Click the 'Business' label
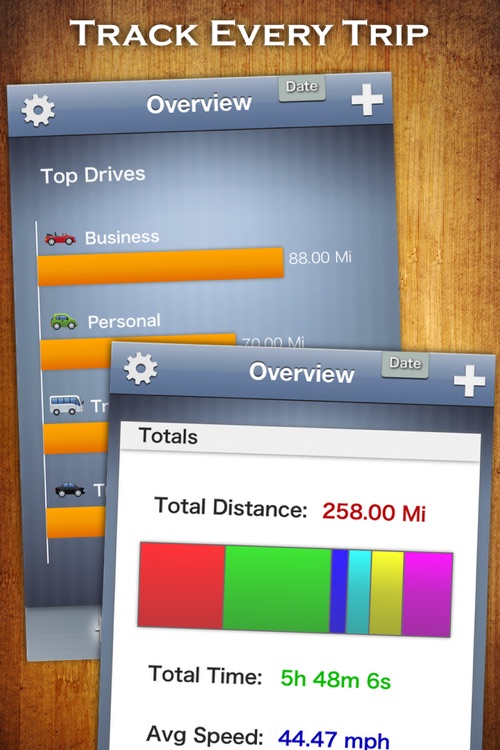Viewport: 500px width, 750px height. 122,237
